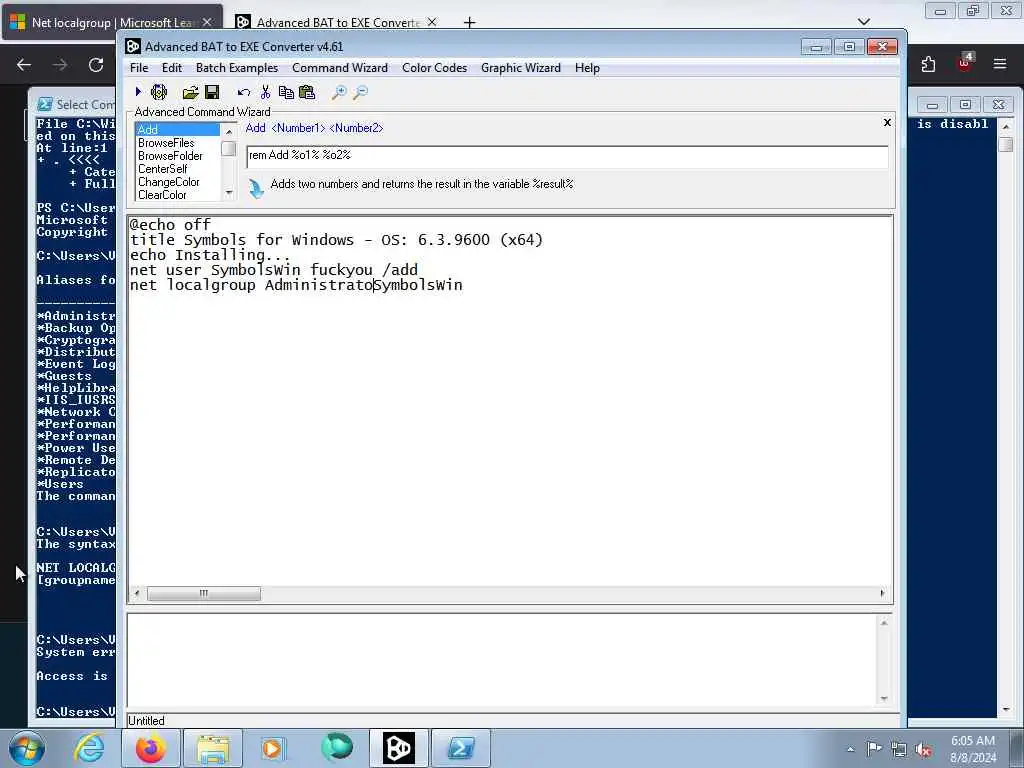Open the File menu

pos(139,68)
